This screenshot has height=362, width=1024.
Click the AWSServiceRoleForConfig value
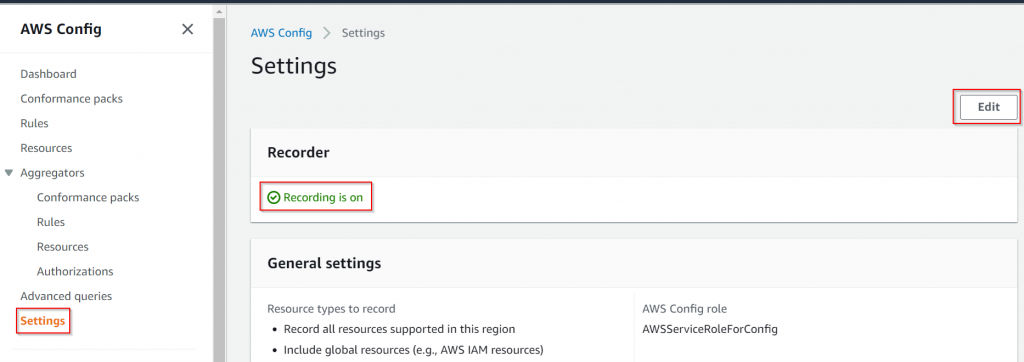click(x=710, y=329)
